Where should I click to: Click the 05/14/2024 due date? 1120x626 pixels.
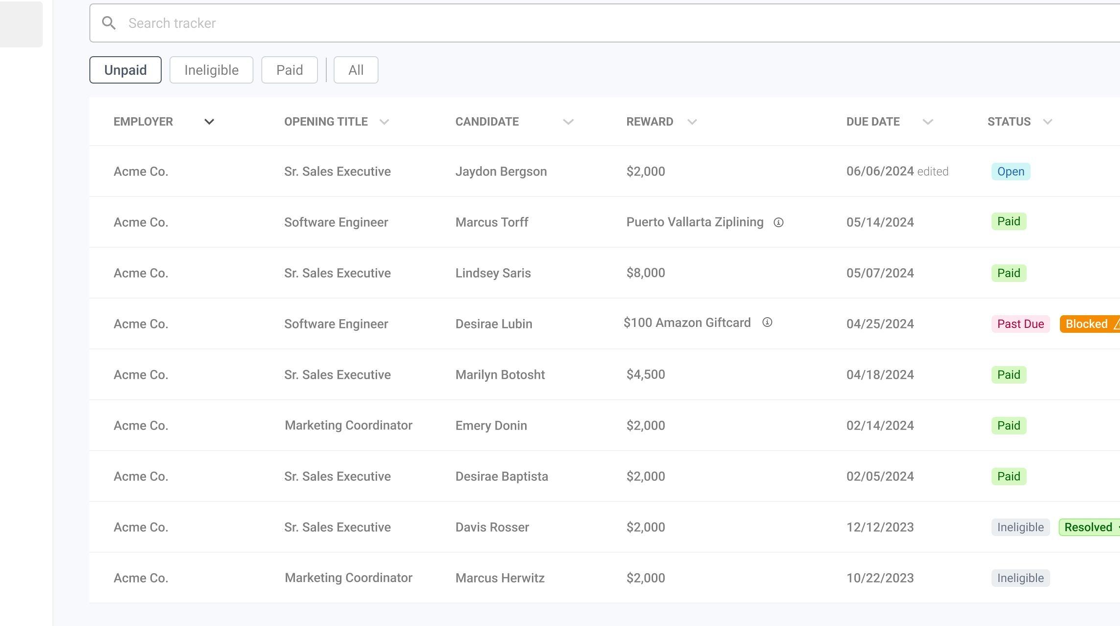tap(880, 222)
